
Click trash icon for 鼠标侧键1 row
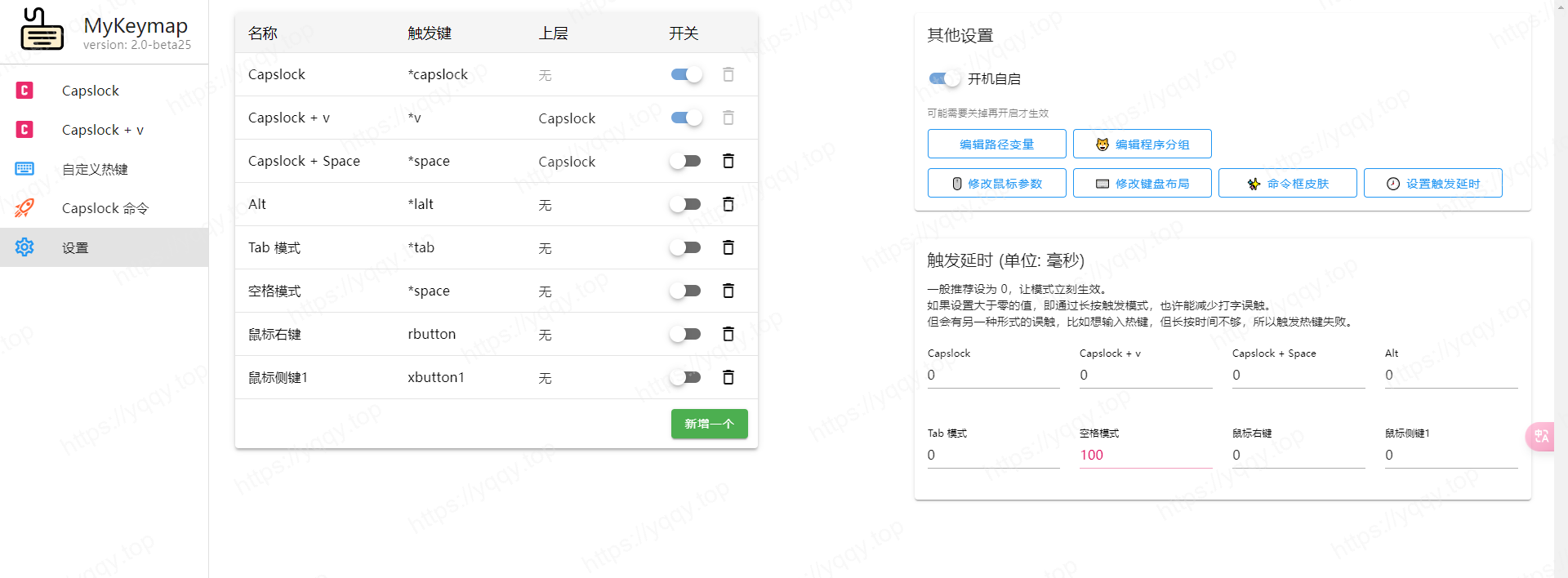[728, 377]
